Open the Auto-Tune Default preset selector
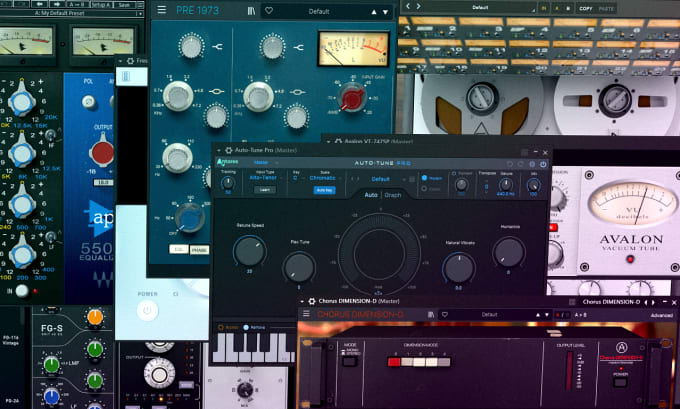Viewport: 680px width, 409px height. point(381,179)
